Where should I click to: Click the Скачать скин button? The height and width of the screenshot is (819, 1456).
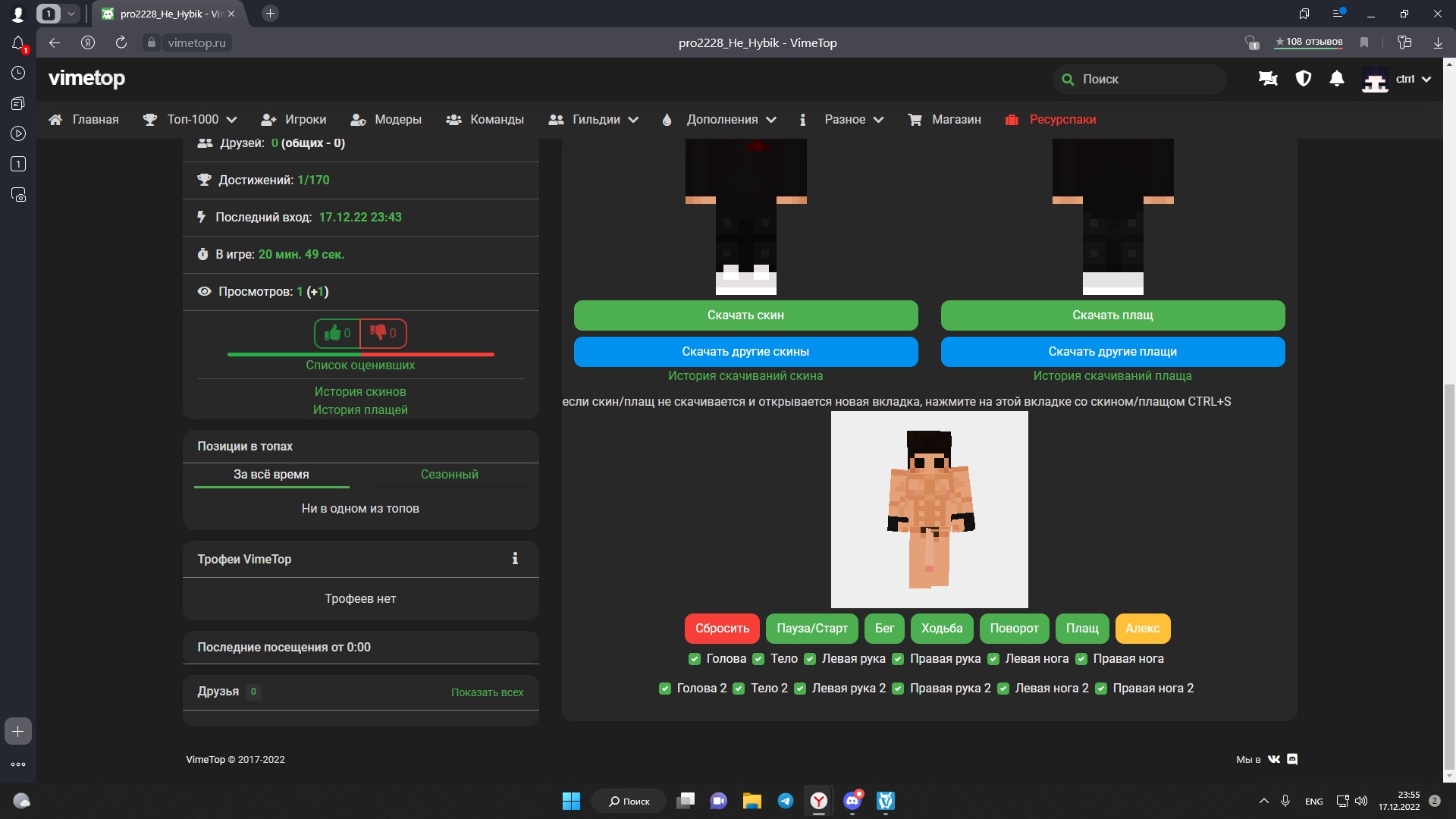point(745,315)
